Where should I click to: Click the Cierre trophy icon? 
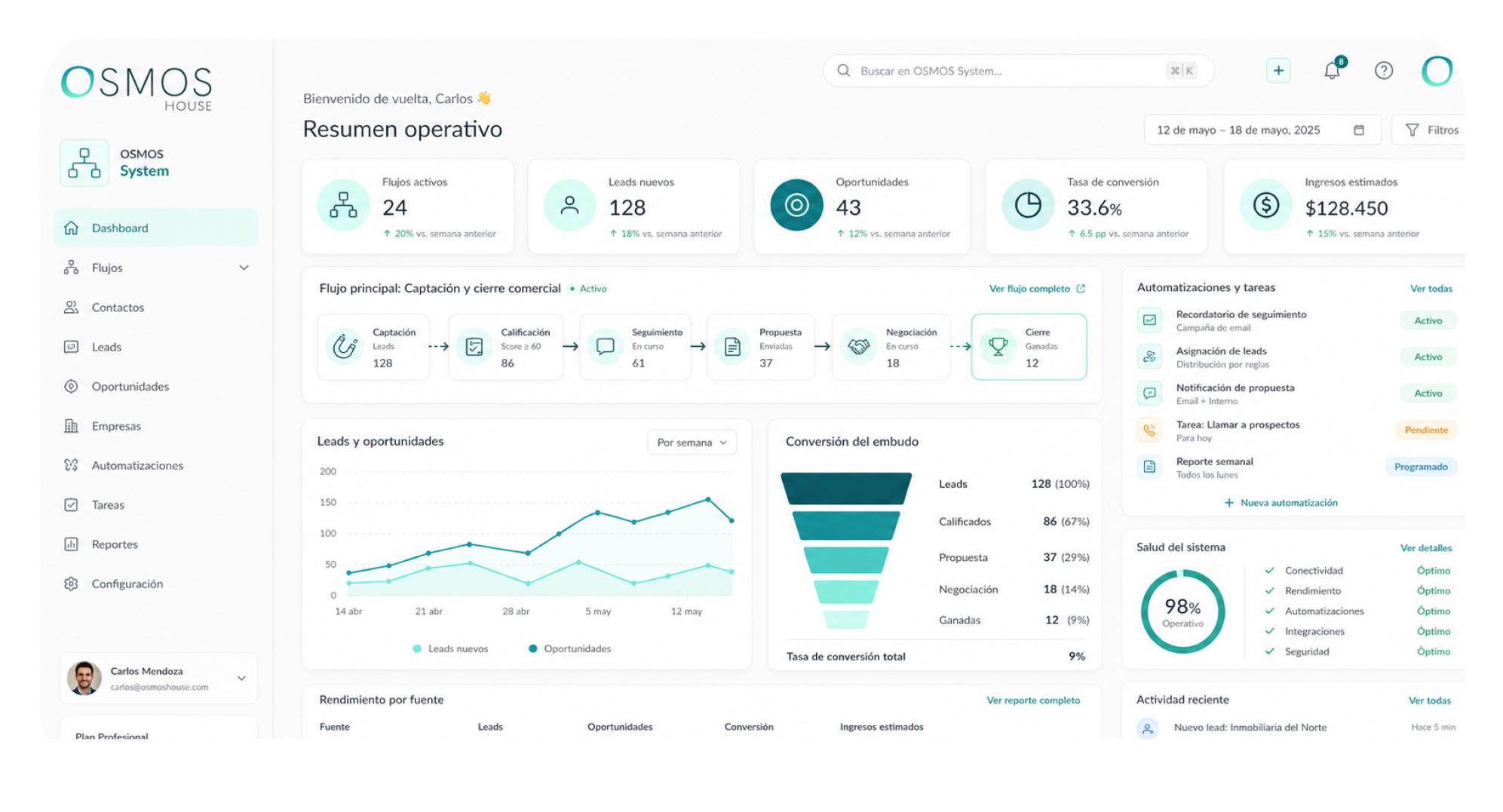pos(998,347)
